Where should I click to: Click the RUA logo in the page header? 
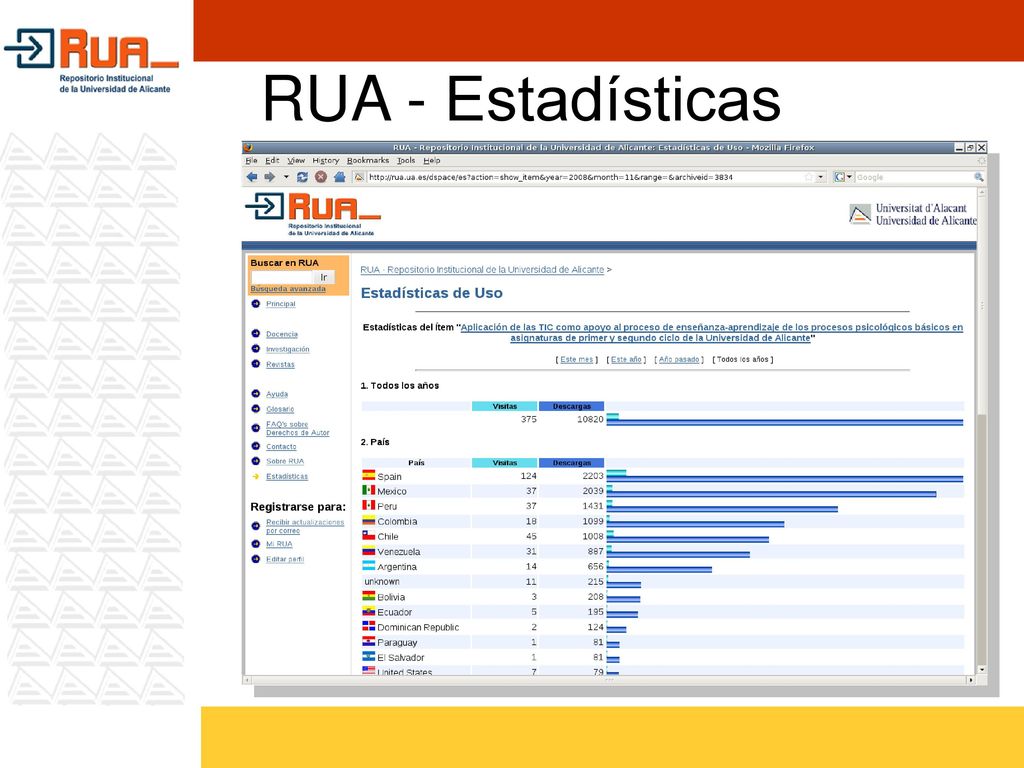point(313,214)
